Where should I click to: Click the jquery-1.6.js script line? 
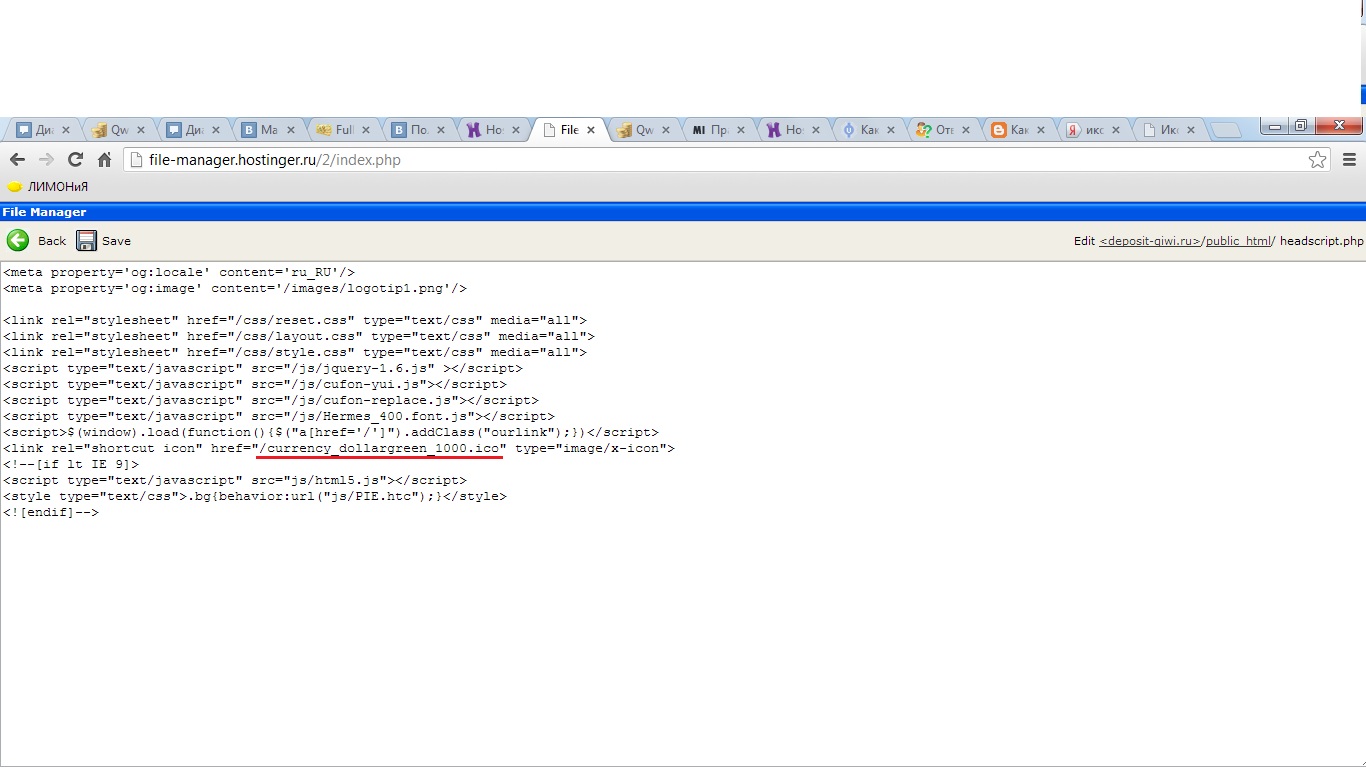point(263,368)
